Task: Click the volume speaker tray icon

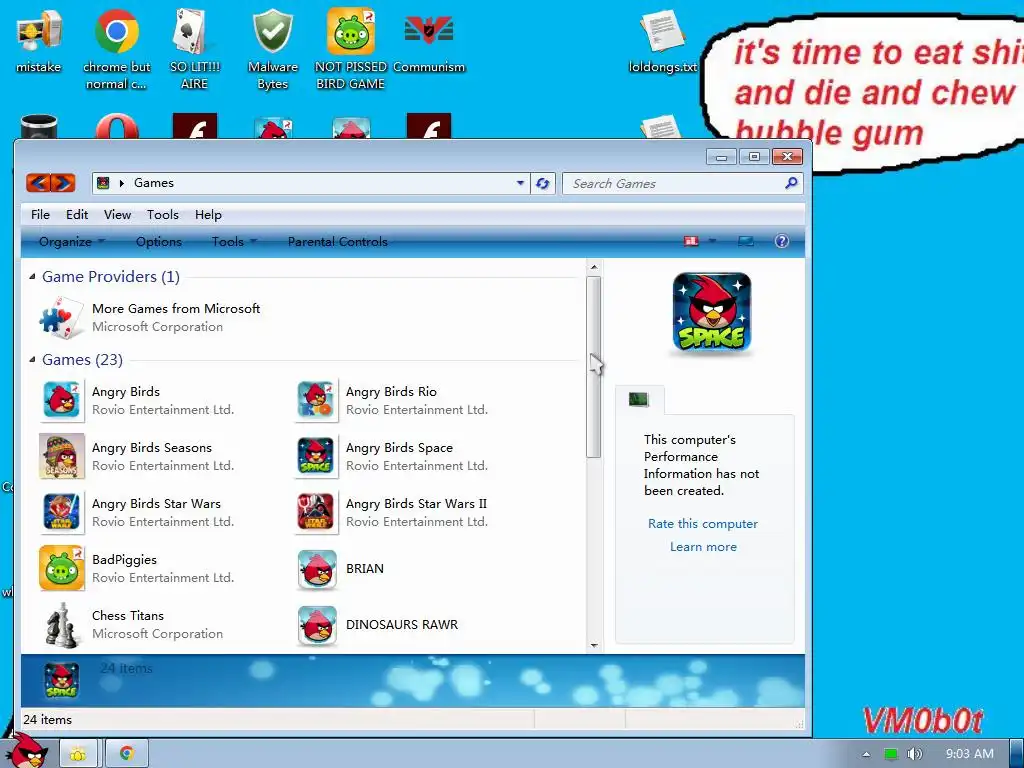Action: point(915,754)
